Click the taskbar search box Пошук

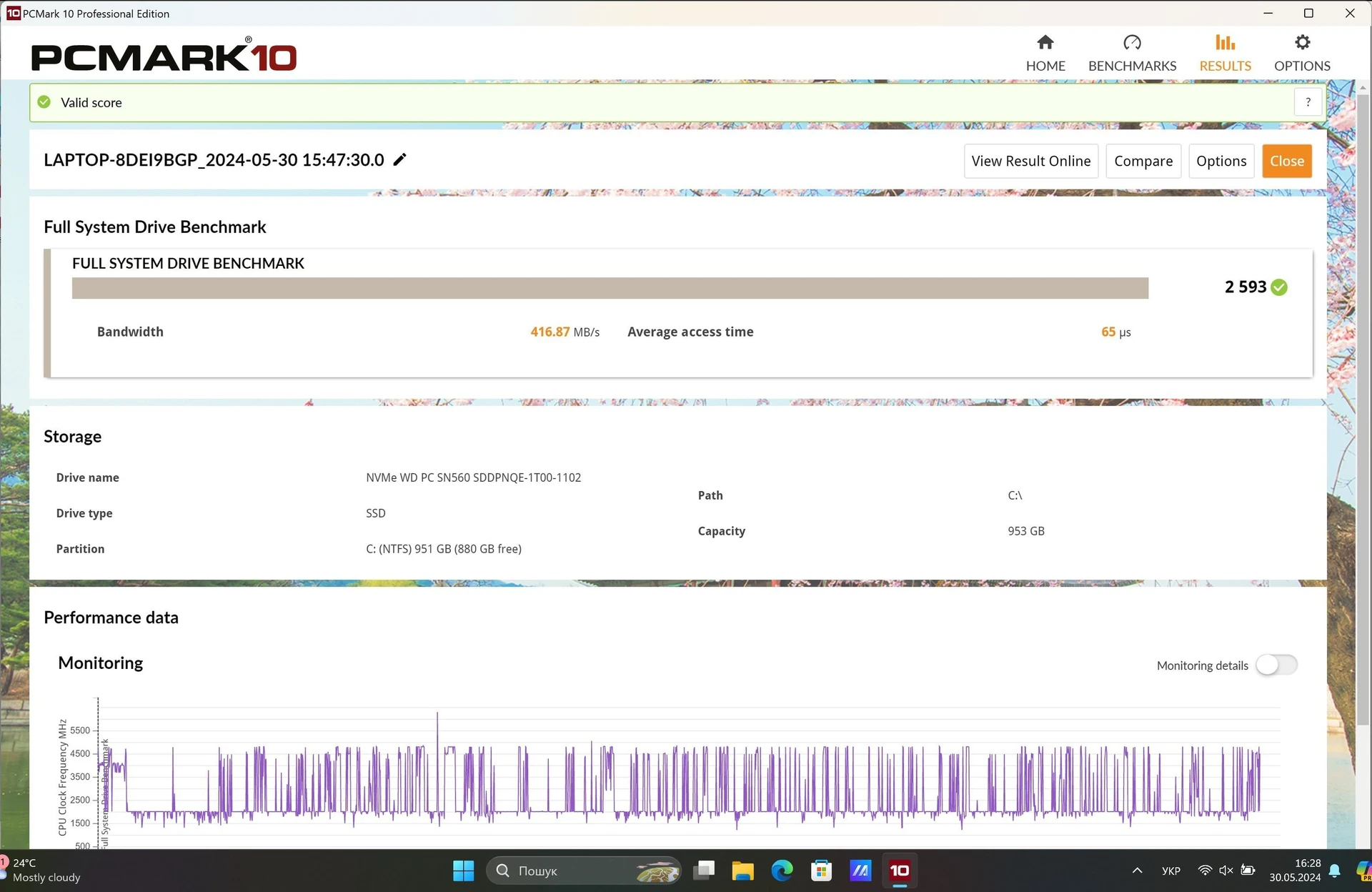[584, 871]
